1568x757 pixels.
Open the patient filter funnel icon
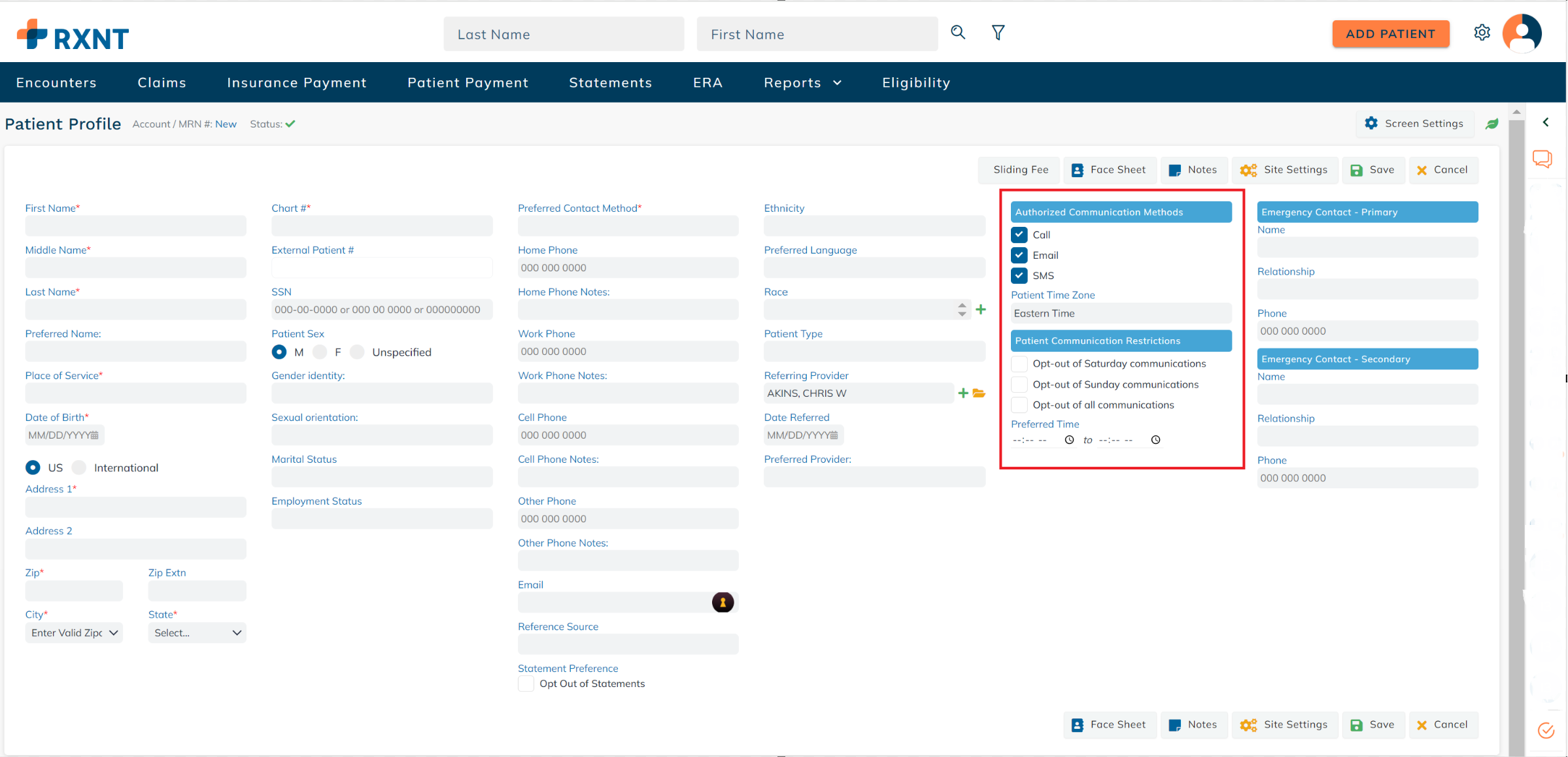[x=997, y=32]
